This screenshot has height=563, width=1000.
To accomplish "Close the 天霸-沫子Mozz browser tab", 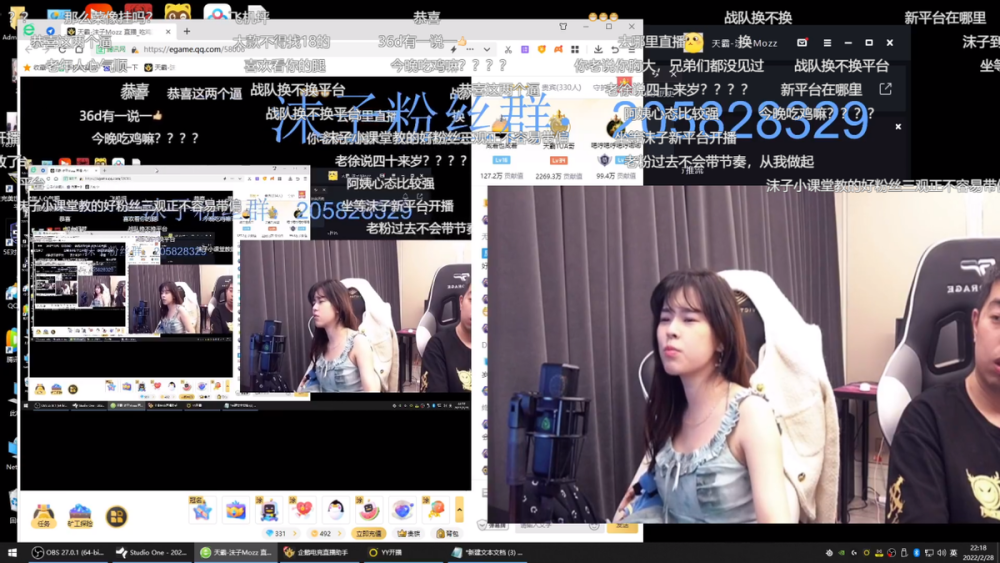I will point(168,31).
